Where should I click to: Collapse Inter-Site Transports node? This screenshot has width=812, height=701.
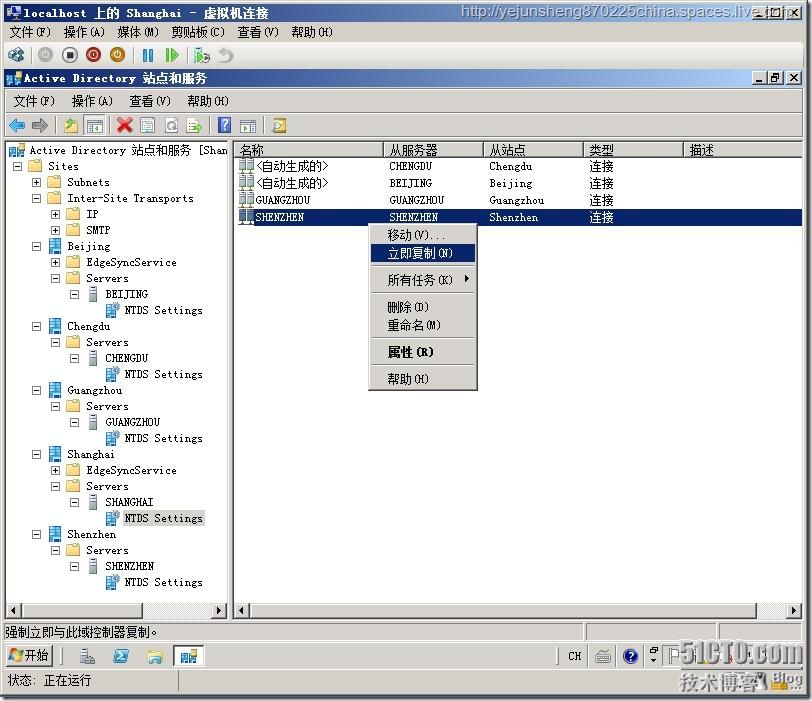36,198
